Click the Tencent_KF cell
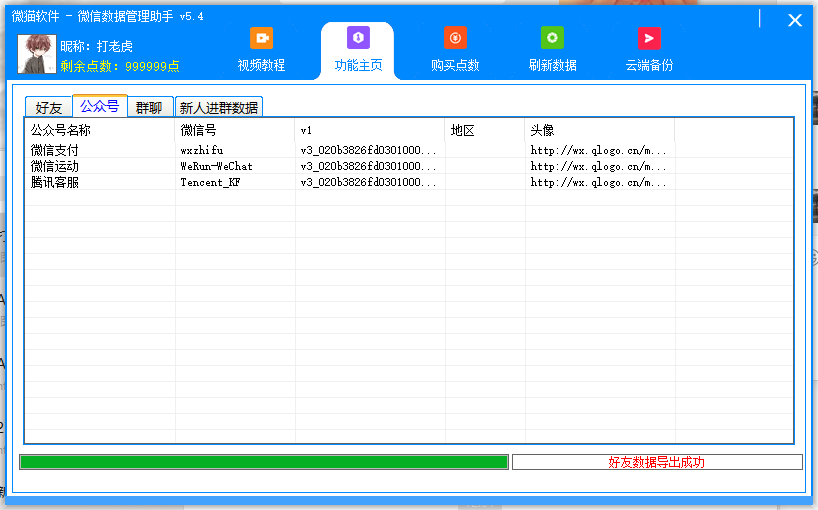 pyautogui.click(x=210, y=183)
